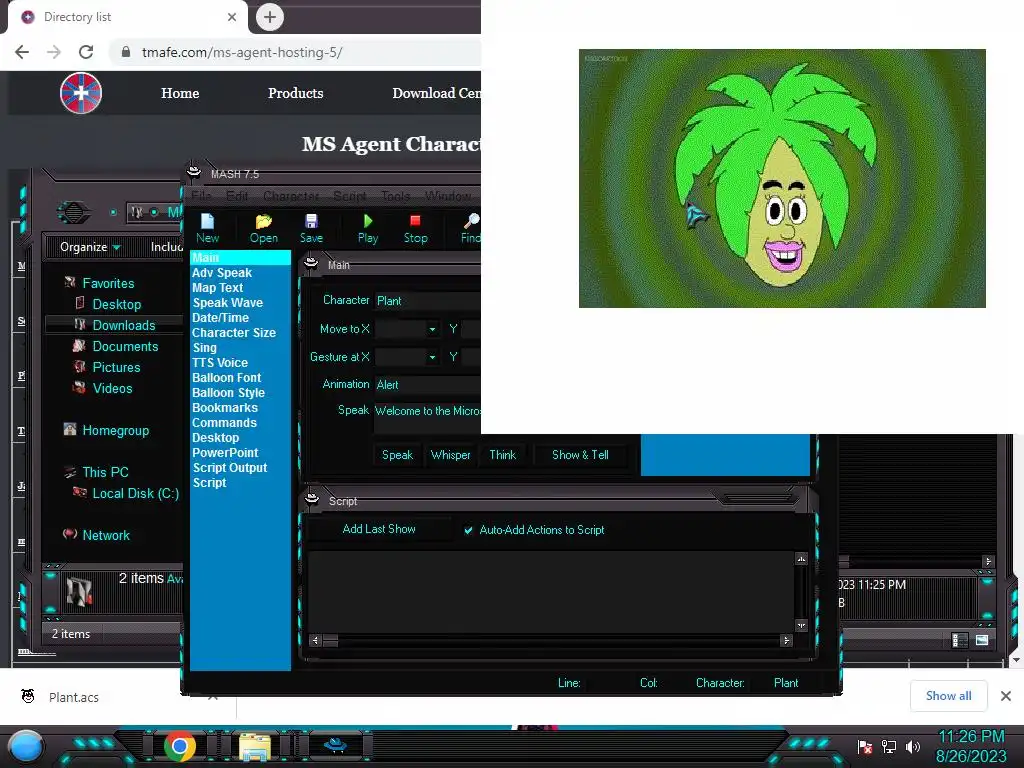
Task: Select Character Size in the MASH sidebar
Action: click(x=234, y=333)
